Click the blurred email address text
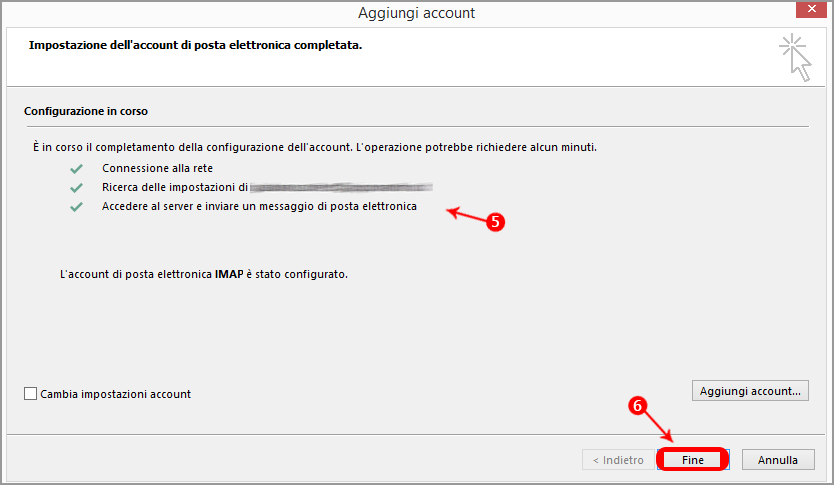The image size is (834, 485). 341,187
